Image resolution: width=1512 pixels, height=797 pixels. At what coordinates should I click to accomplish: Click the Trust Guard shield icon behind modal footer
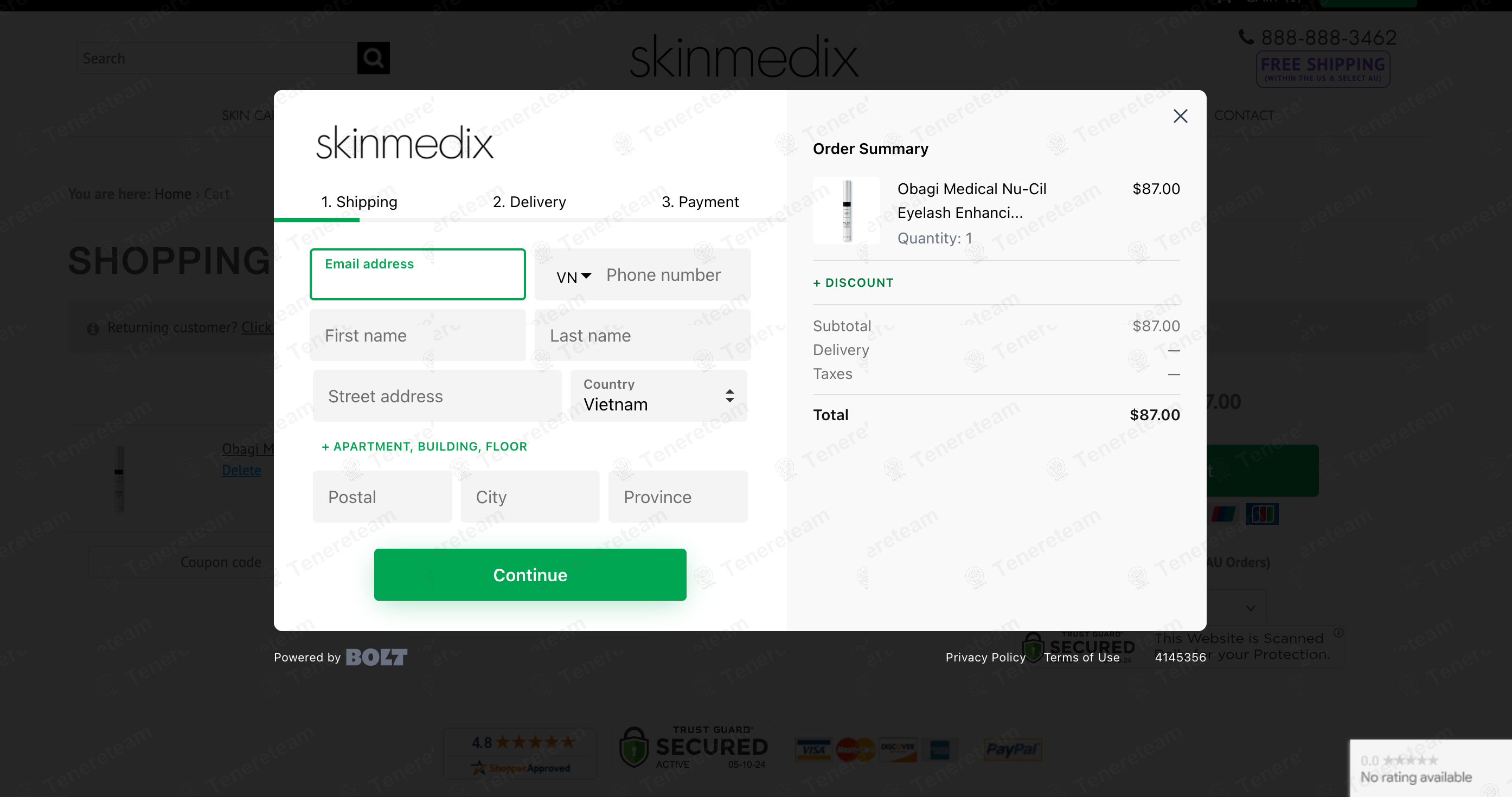1033,646
